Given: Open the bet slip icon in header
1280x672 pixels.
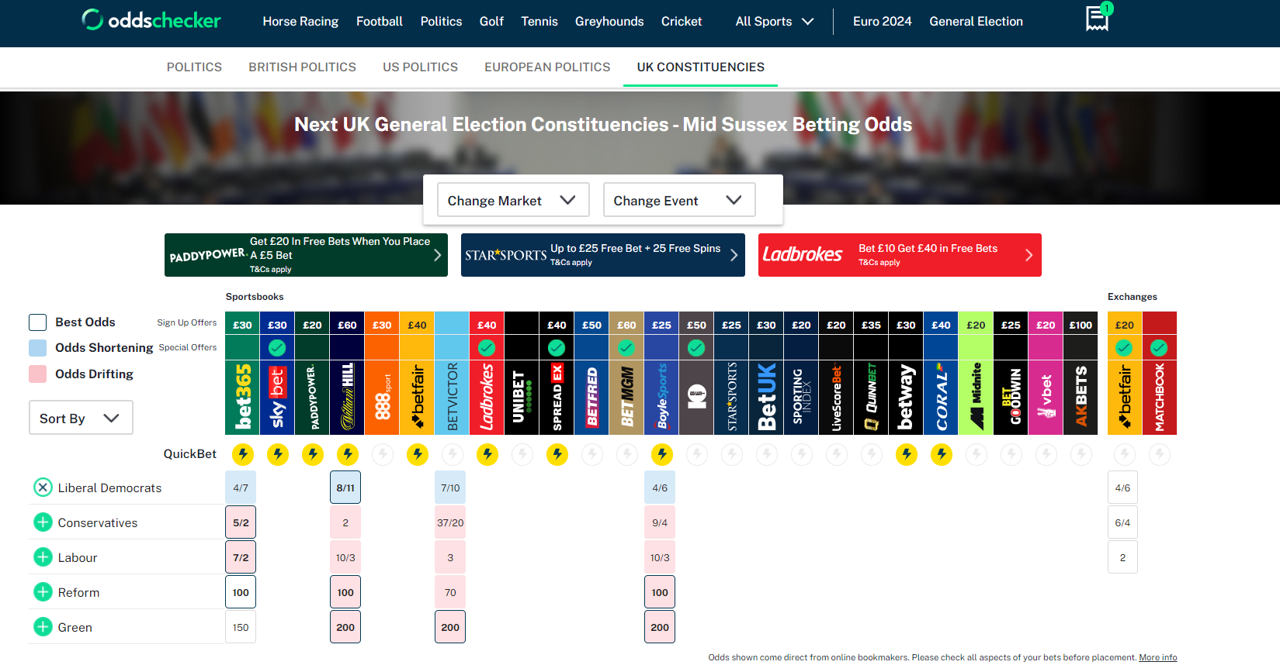Looking at the screenshot, I should pos(1097,19).
